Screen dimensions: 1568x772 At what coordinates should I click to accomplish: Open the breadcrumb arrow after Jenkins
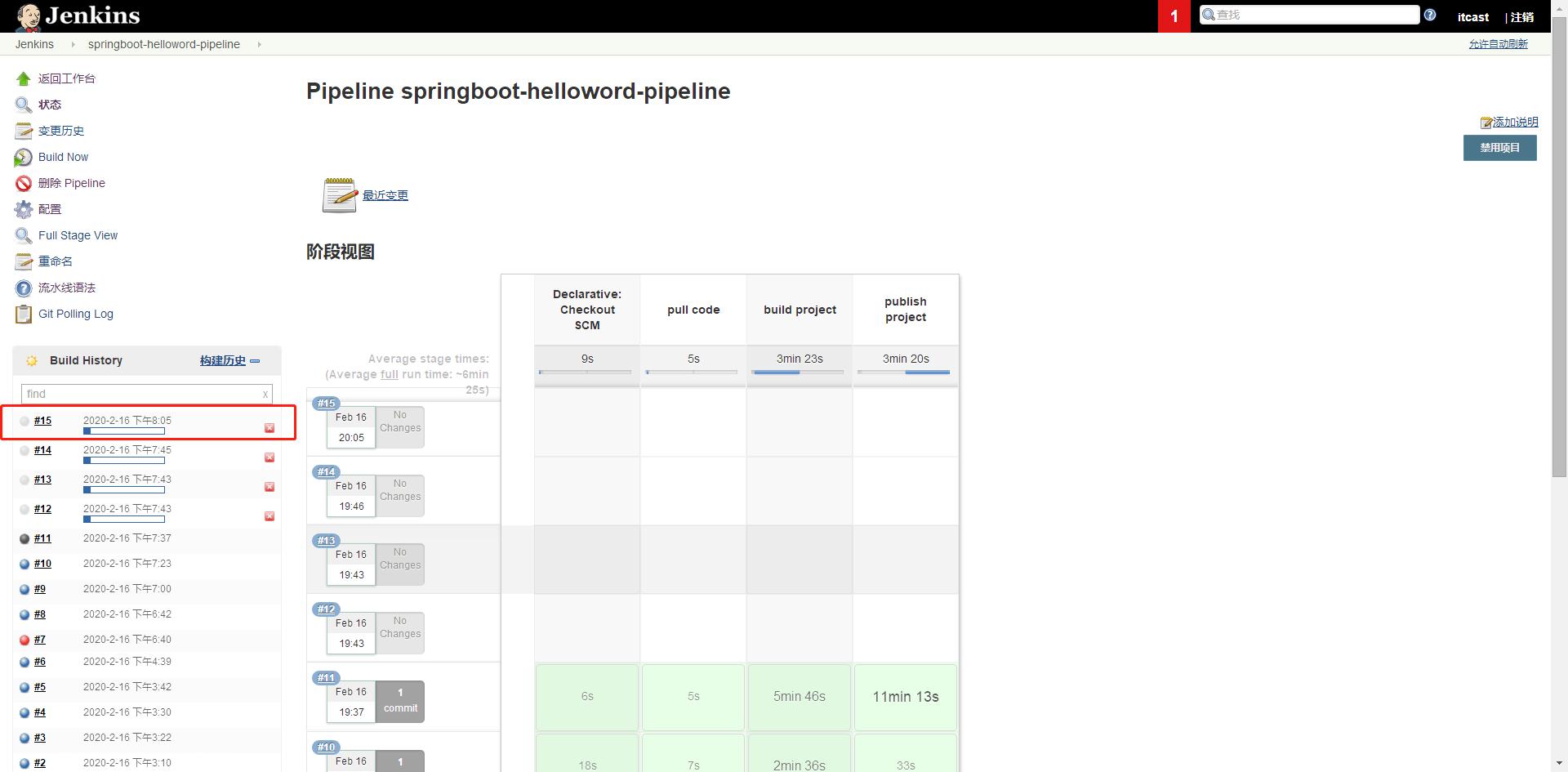[x=73, y=45]
